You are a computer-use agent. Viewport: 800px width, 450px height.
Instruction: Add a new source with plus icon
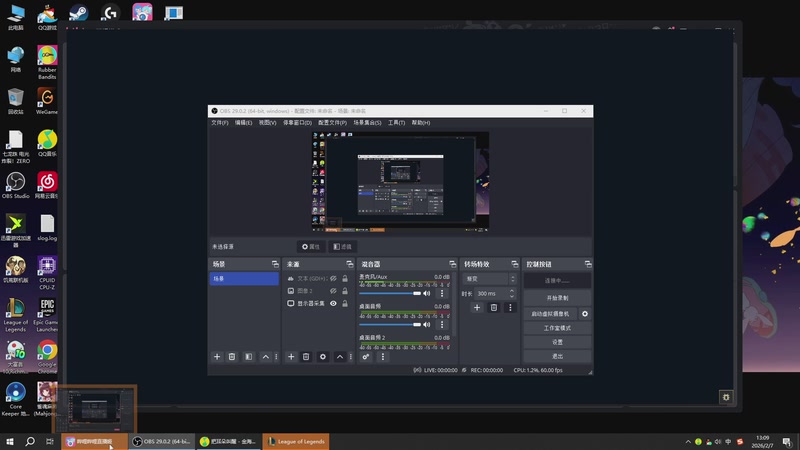291,357
